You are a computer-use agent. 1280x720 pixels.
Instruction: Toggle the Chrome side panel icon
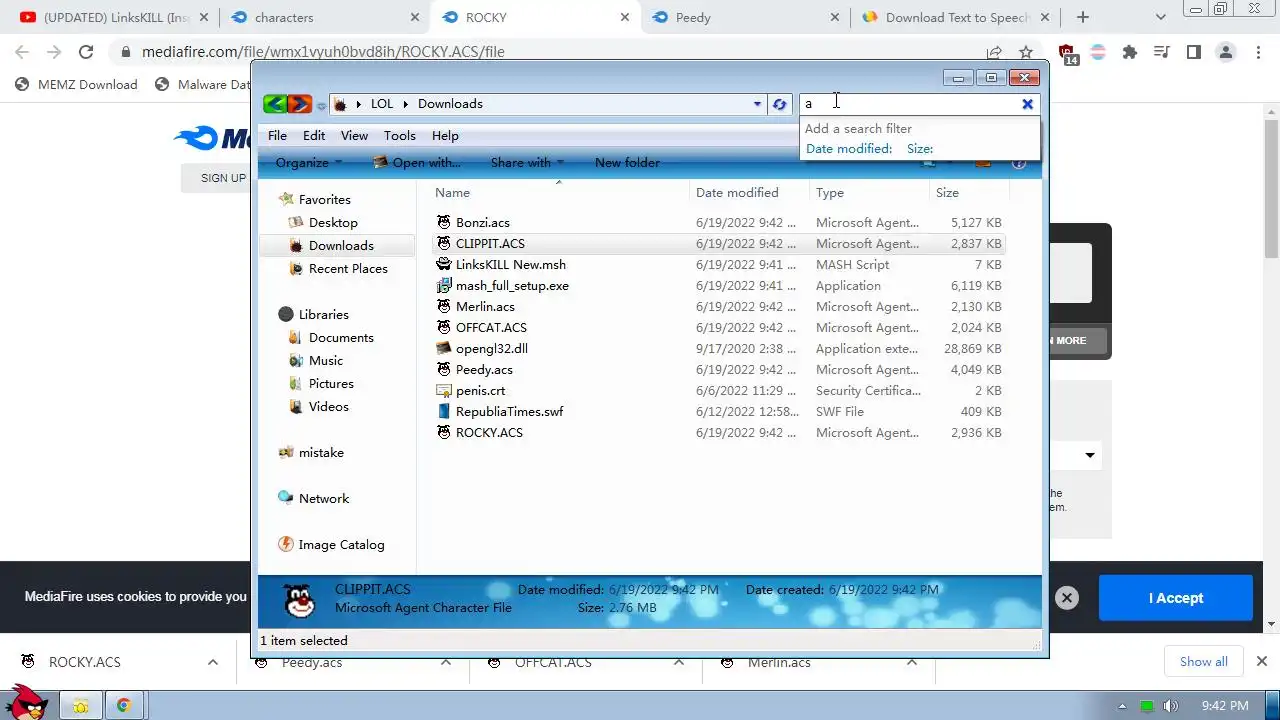pos(1193,52)
